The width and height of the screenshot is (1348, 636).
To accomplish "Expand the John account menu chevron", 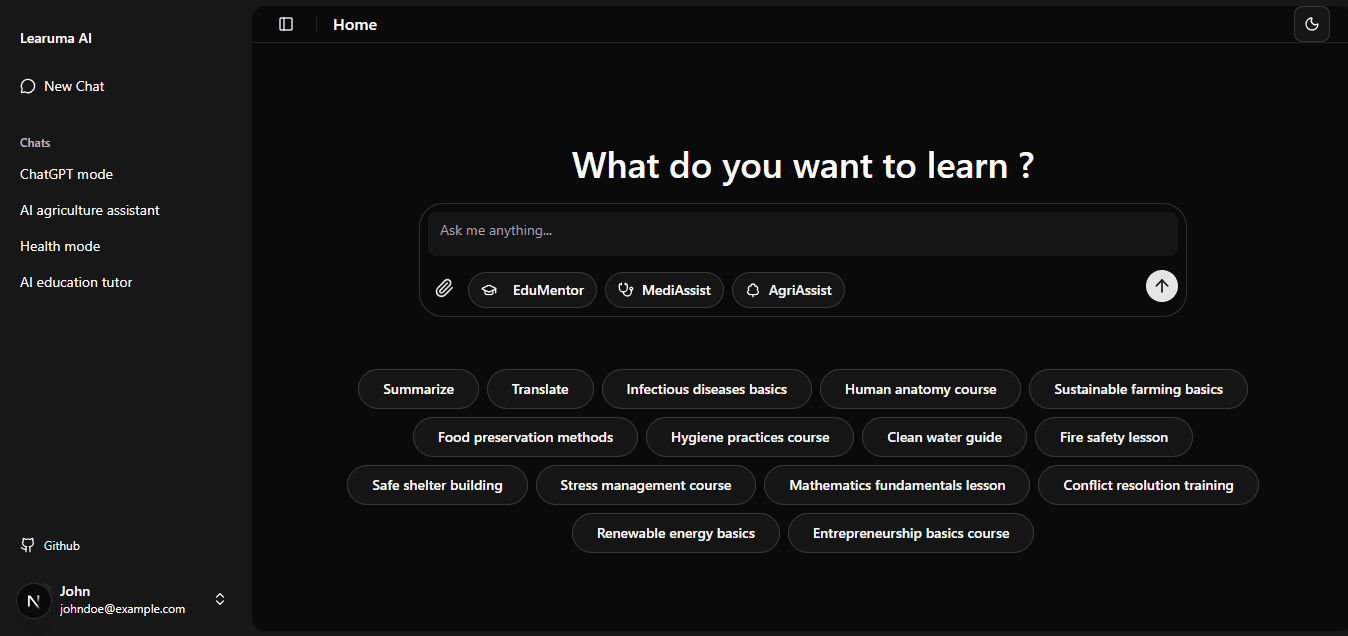I will click(220, 599).
